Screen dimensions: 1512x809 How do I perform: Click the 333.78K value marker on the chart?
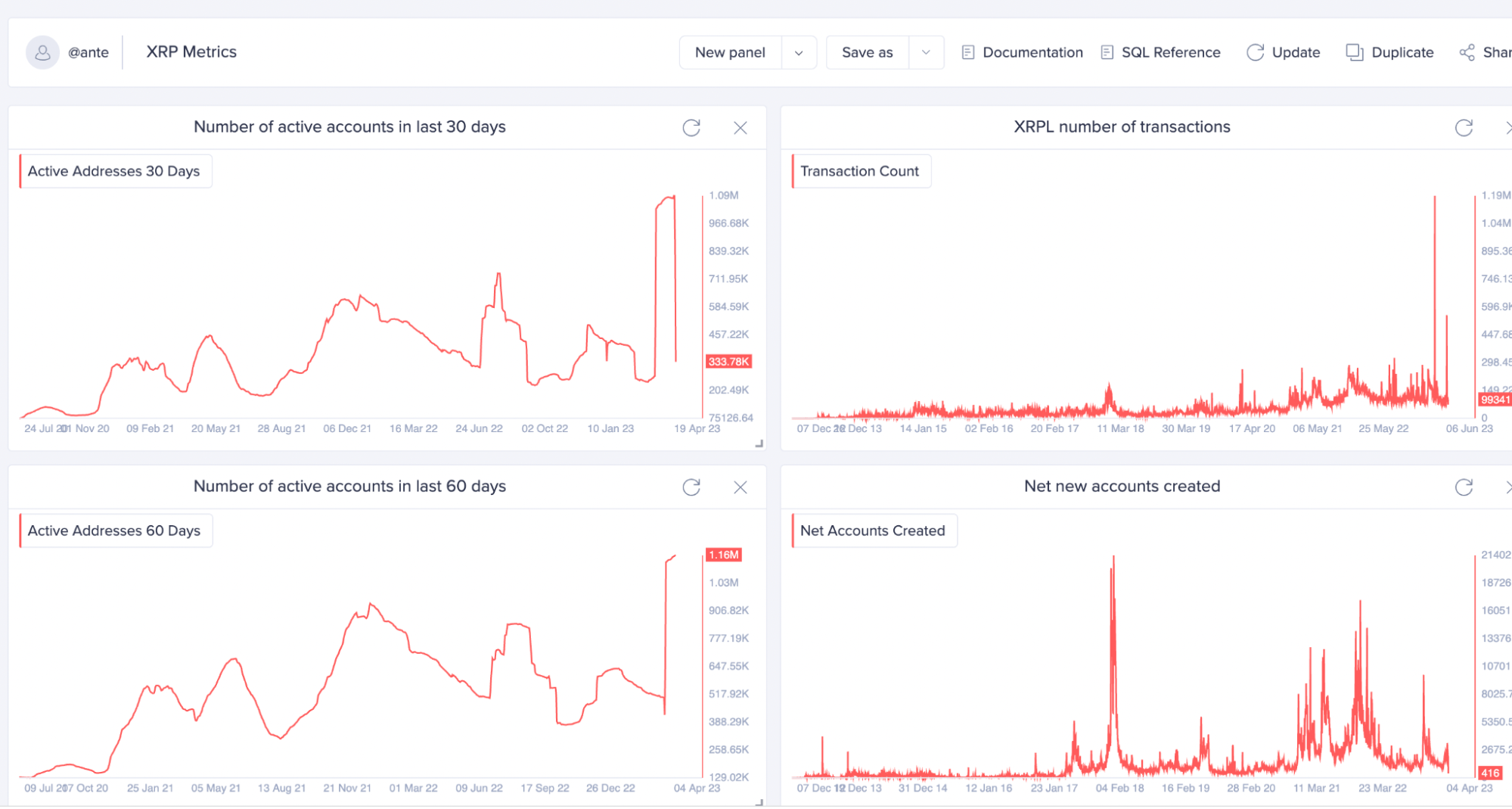(x=728, y=362)
